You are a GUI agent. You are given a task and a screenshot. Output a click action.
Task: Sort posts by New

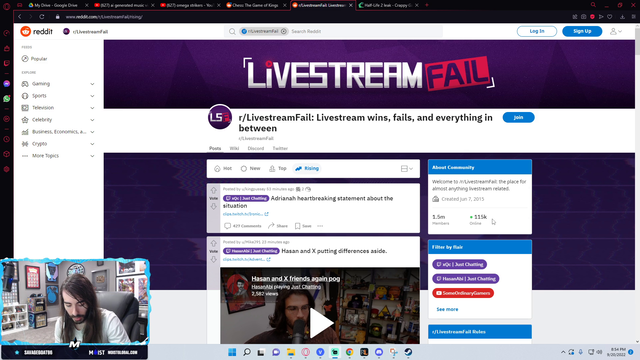click(251, 169)
